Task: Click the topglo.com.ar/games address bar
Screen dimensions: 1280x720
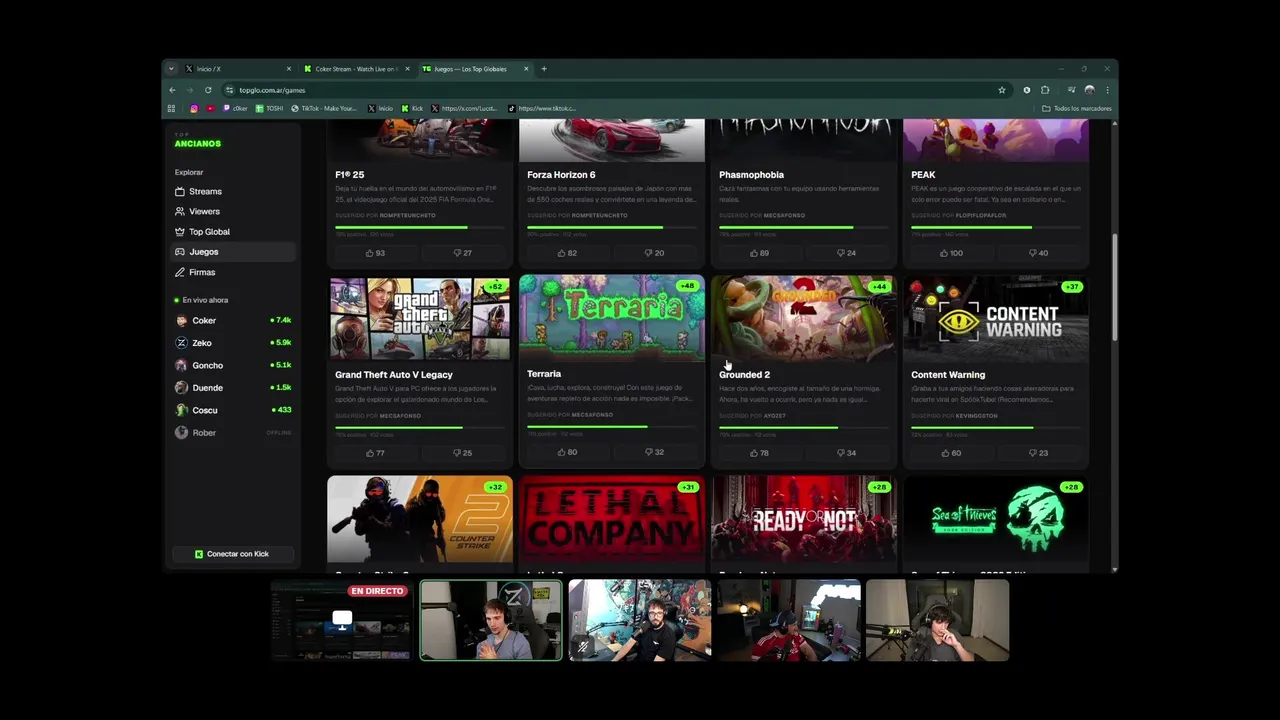Action: coord(615,90)
